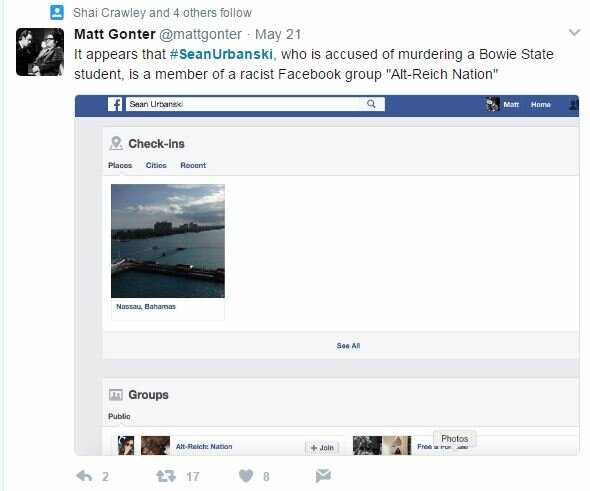590x491 pixels.
Task: Click the reply arrow icon
Action: point(84,476)
